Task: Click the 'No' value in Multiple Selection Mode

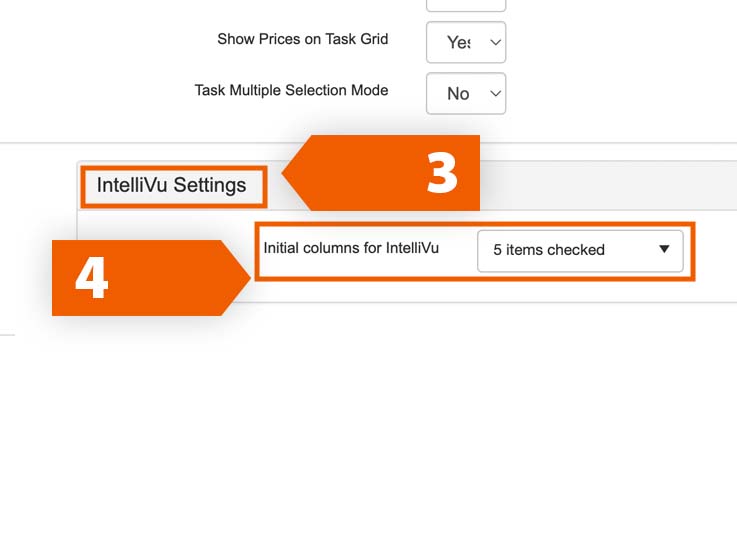Action: tap(457, 93)
